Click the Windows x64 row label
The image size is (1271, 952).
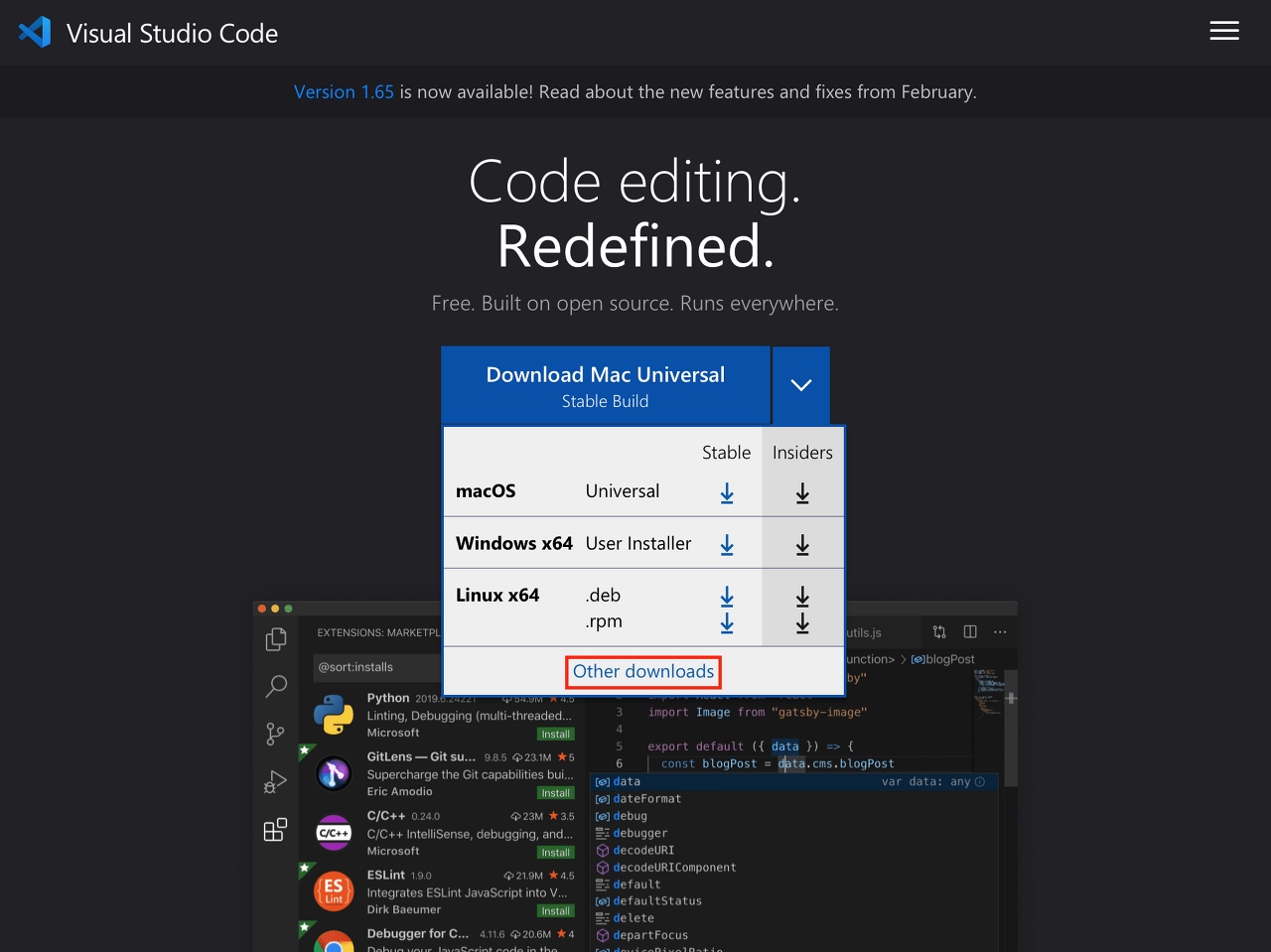(514, 543)
